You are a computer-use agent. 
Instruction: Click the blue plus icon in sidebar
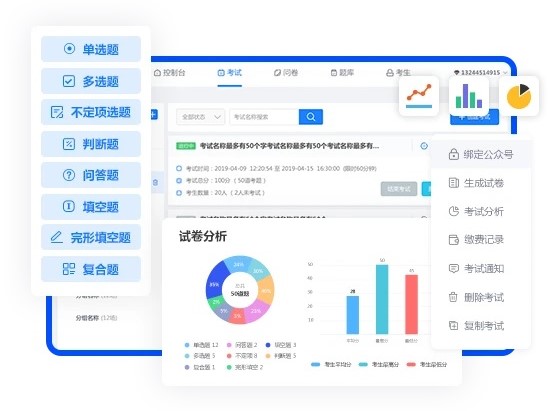(x=154, y=114)
